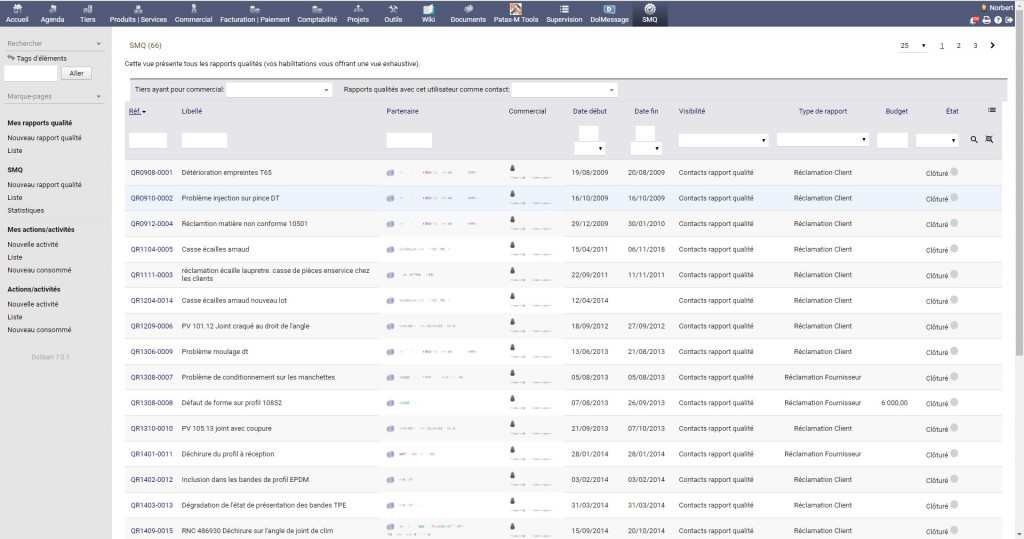Click the print icon in top bar
The width and height of the screenshot is (1024, 539).
[986, 20]
